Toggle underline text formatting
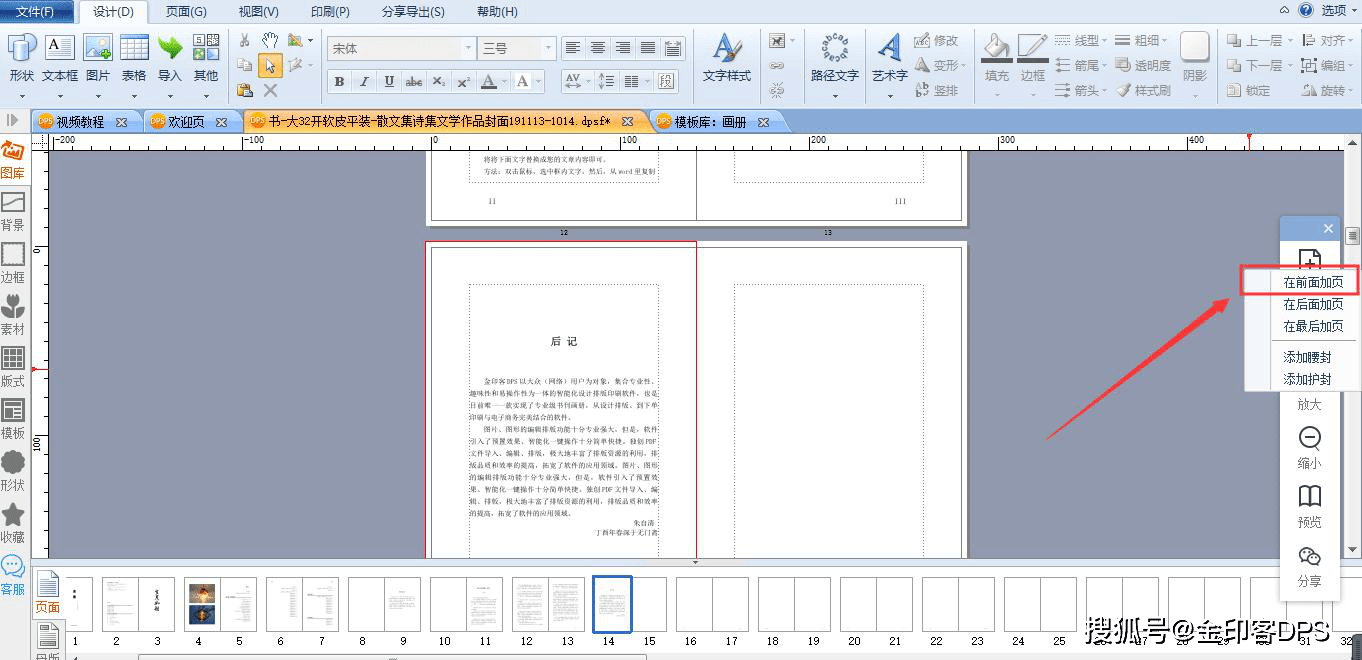 (389, 81)
